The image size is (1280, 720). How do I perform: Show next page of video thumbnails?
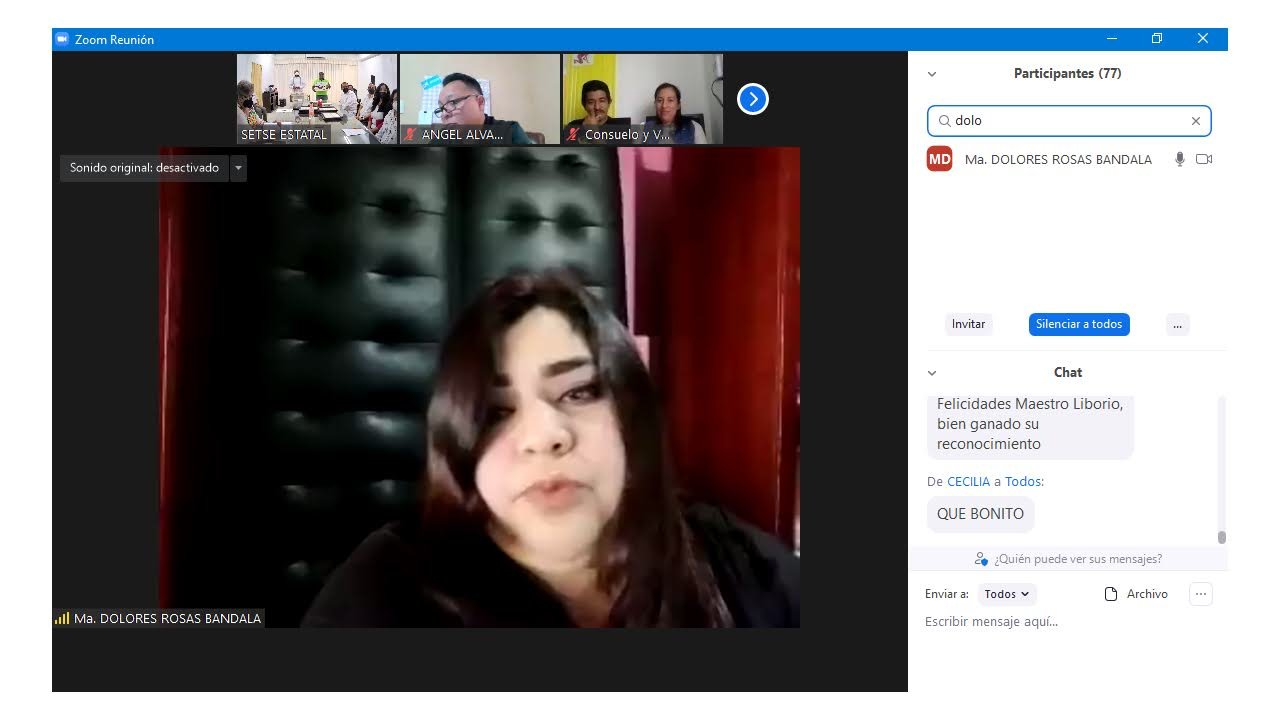753,99
